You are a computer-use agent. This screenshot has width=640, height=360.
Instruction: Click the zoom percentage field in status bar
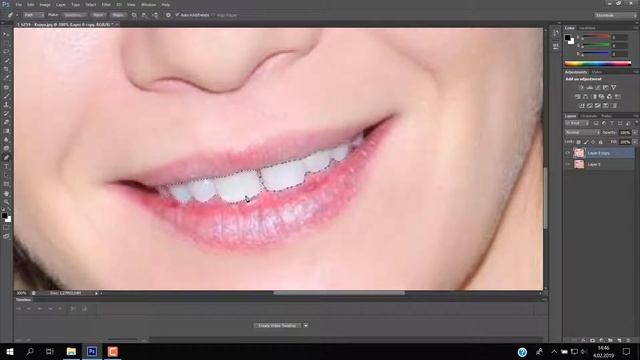[22, 293]
